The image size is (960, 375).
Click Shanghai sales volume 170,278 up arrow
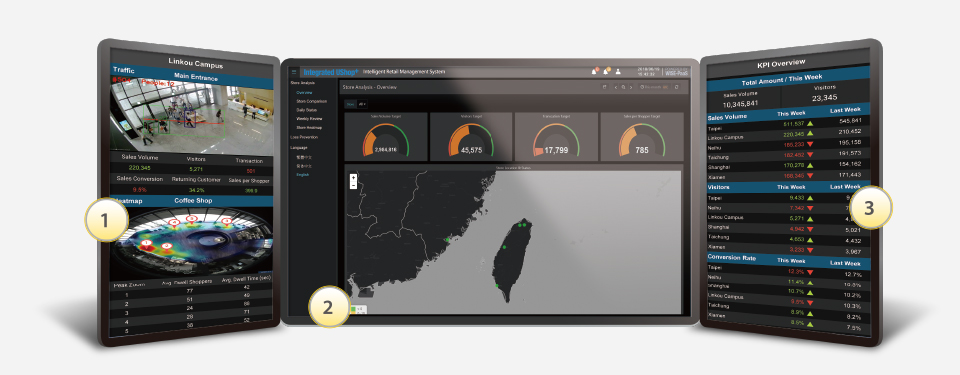(810, 165)
